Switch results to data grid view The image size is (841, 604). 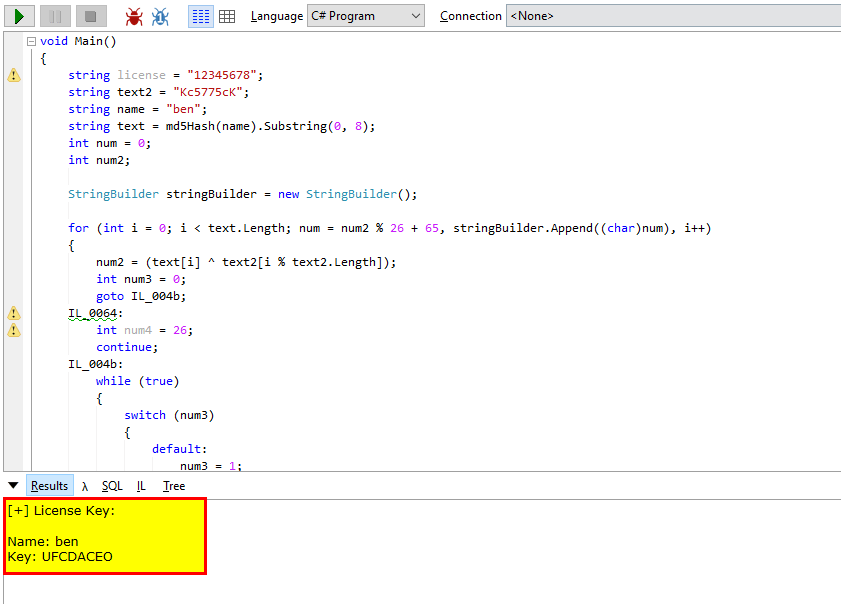[227, 16]
